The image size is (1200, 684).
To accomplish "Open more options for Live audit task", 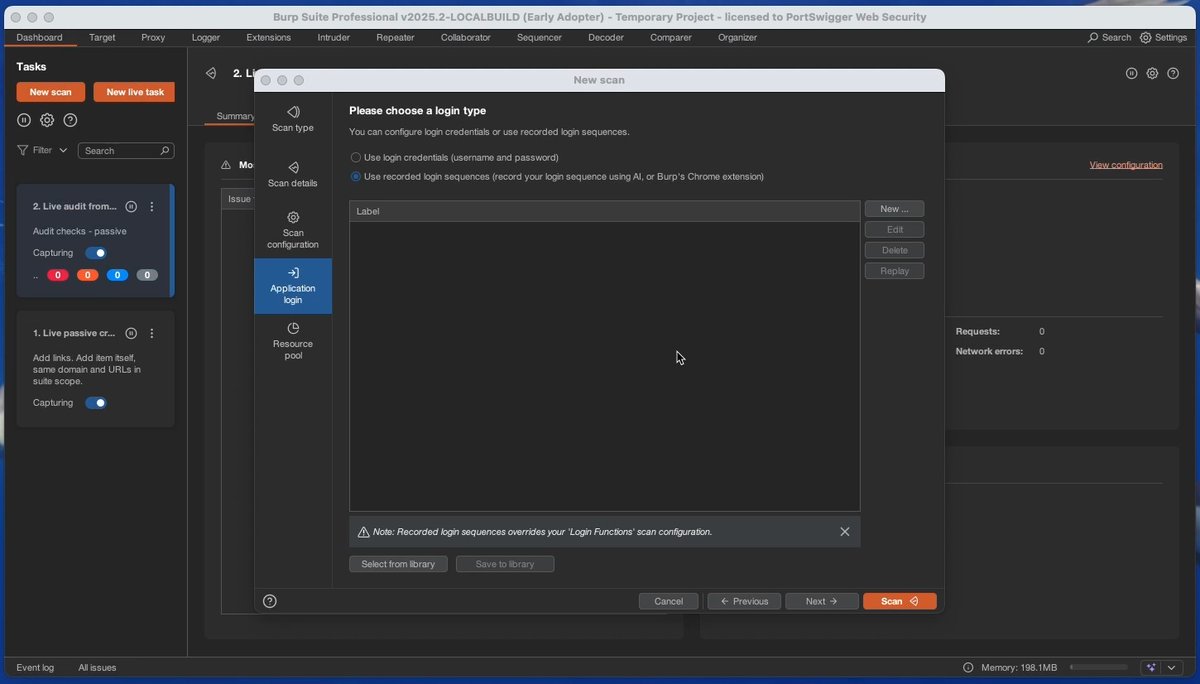I will pyautogui.click(x=152, y=206).
